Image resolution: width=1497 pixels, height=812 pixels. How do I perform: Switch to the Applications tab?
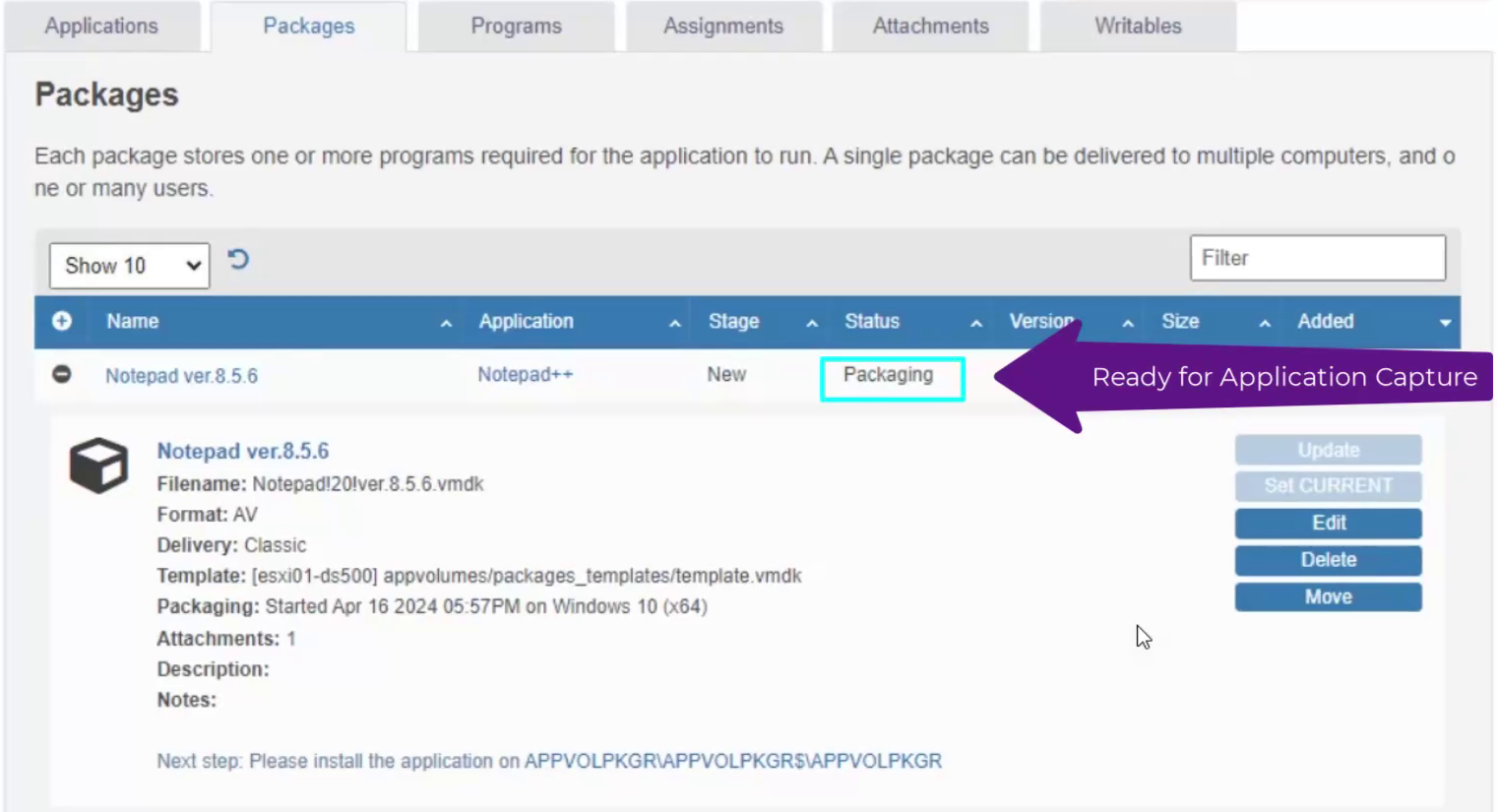click(x=101, y=27)
